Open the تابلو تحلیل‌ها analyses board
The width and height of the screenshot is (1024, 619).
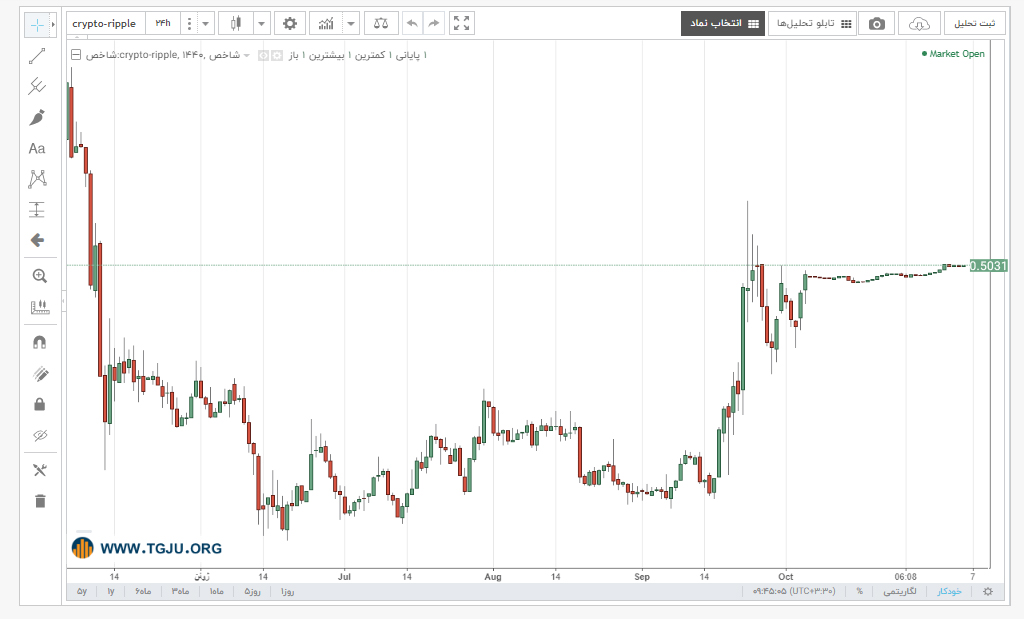tap(812, 24)
